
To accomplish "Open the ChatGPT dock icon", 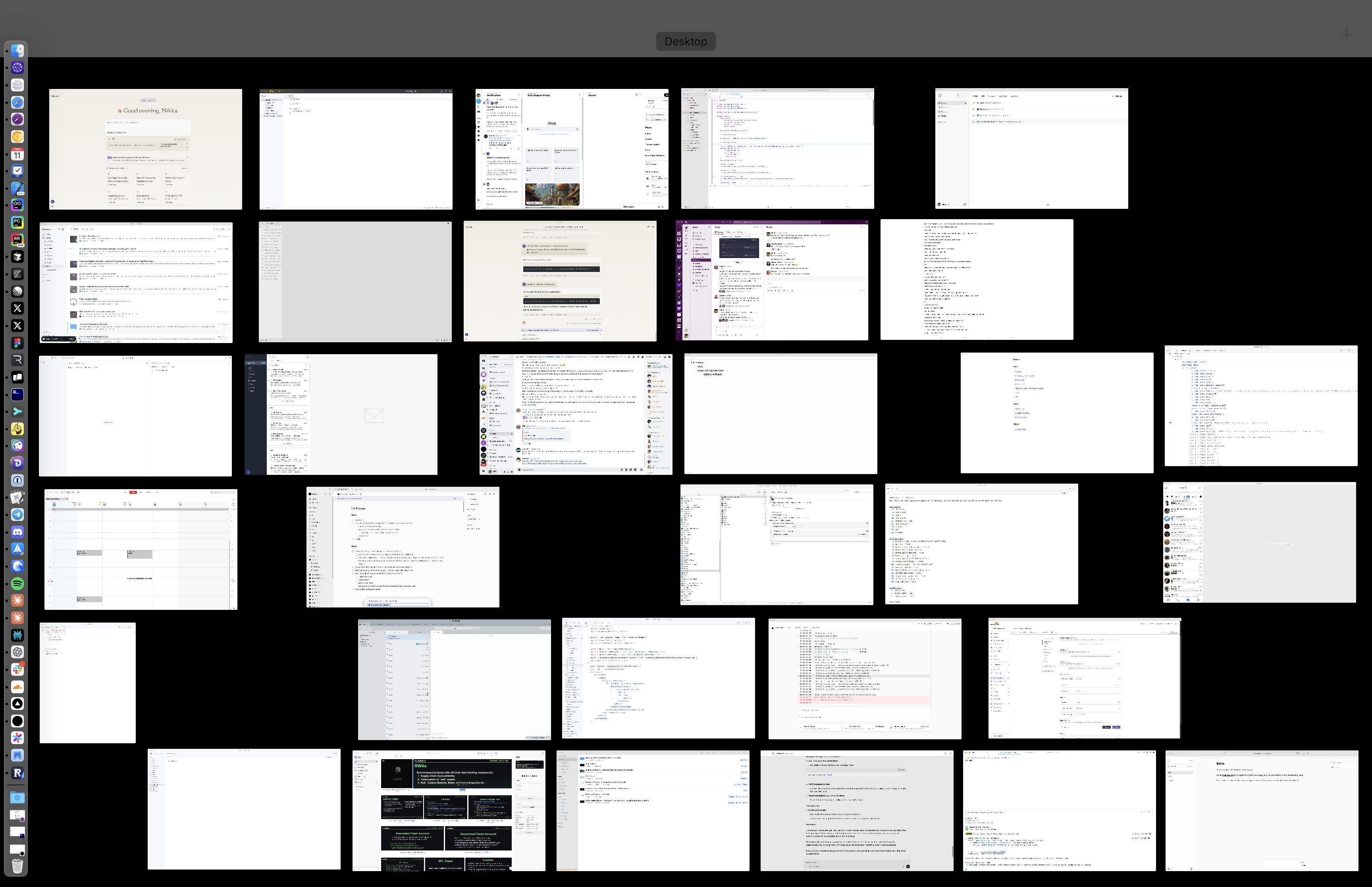I will [17, 652].
